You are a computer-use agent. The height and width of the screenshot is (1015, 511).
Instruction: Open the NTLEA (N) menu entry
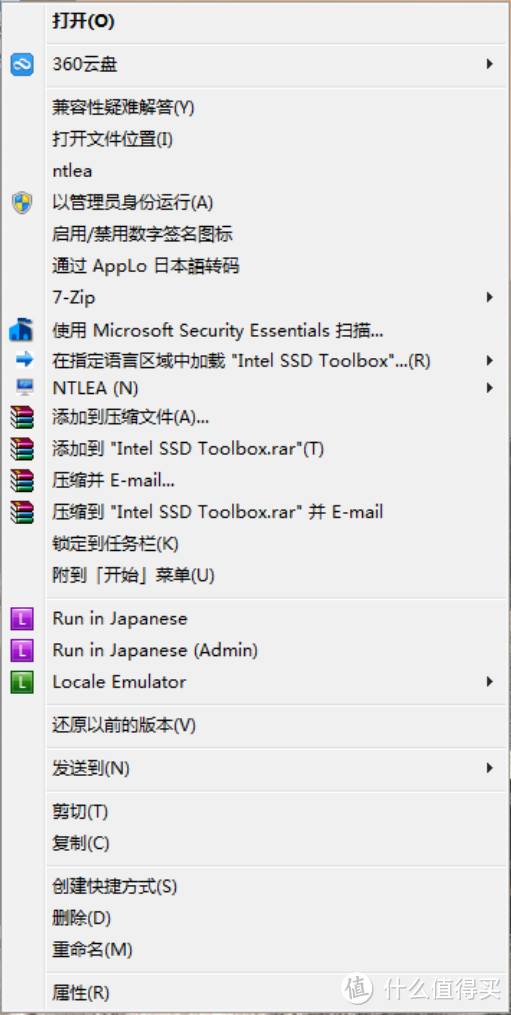pos(95,388)
